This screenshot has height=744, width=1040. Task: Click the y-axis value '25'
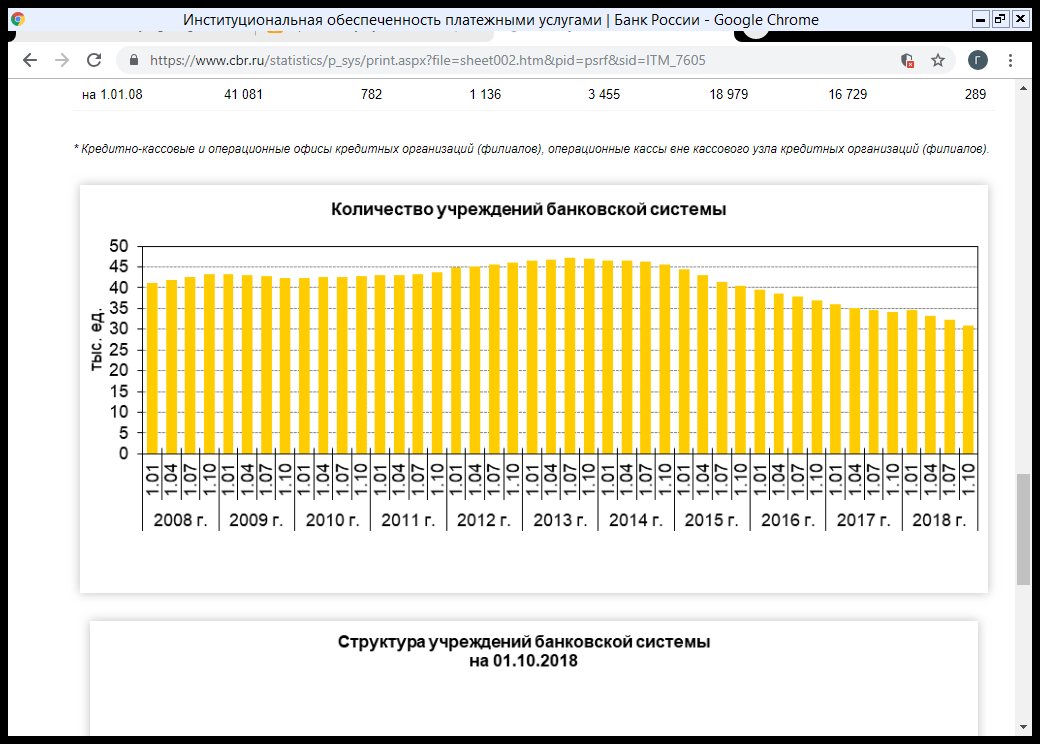[x=119, y=350]
